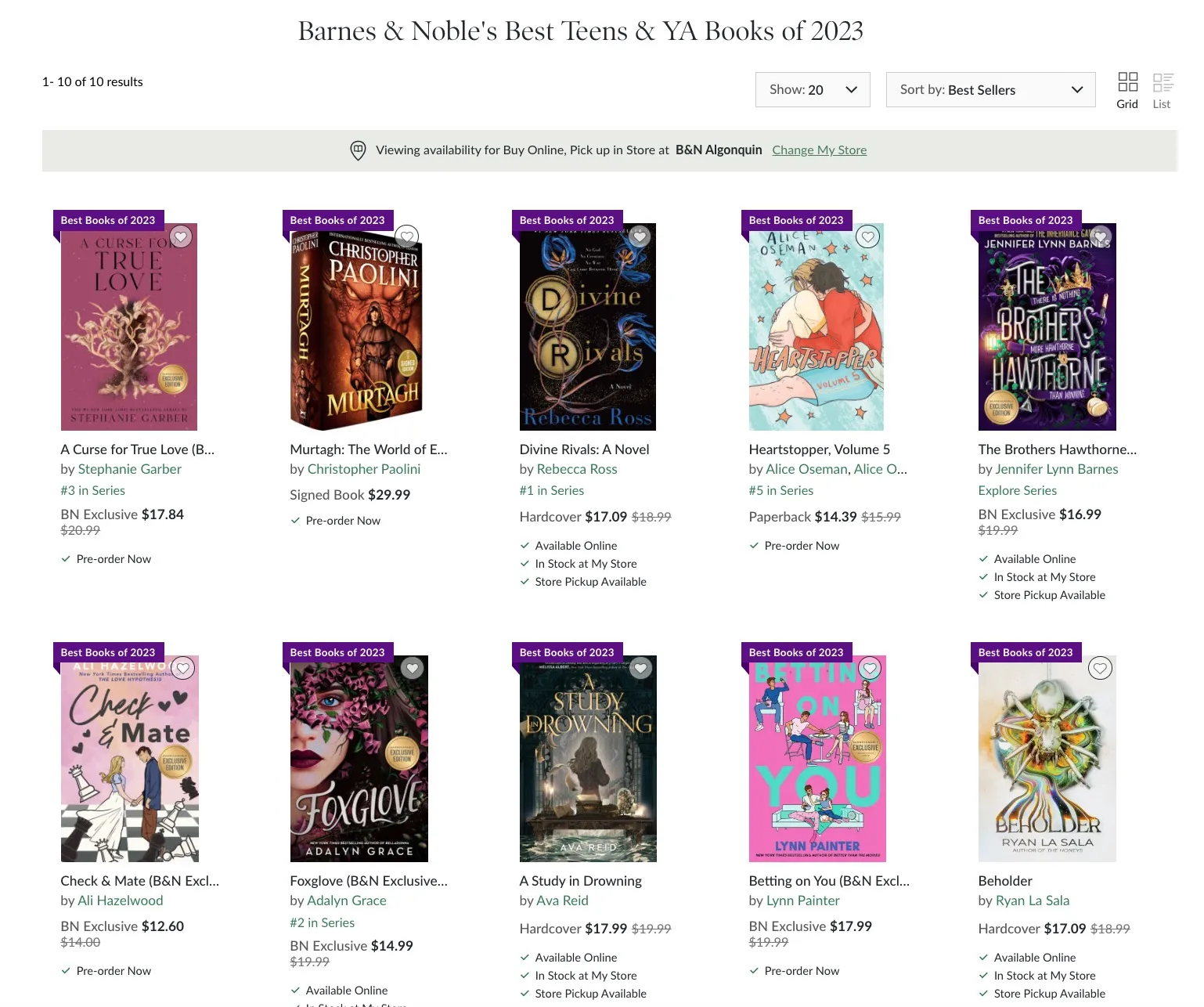Viewport: 1204px width, 1007px height.
Task: Click BN Exclusive $12.60 price
Action: 122,926
